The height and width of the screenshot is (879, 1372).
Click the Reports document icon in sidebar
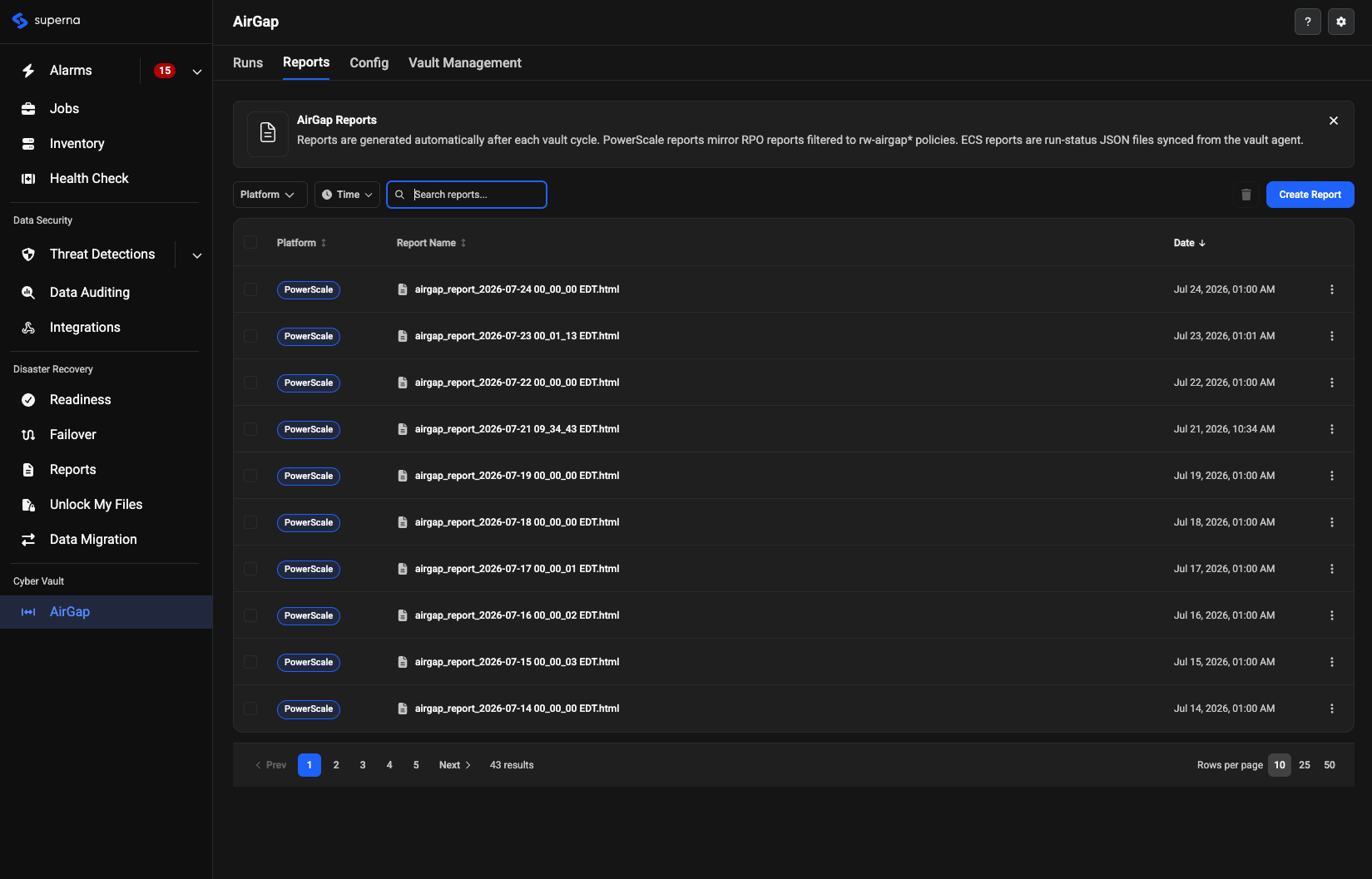(28, 470)
